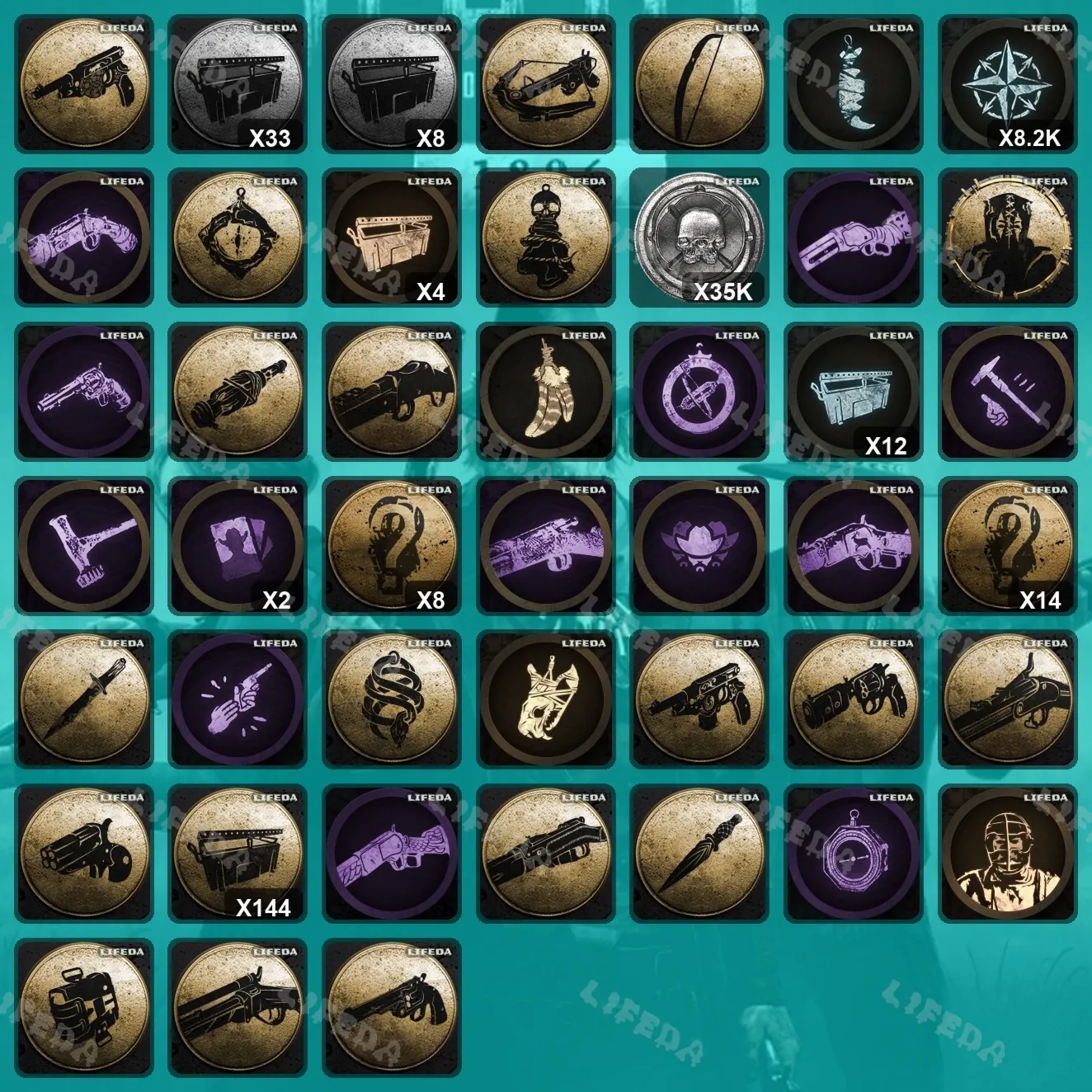
Task: Open the chest tile labeled X144
Action: tap(238, 854)
